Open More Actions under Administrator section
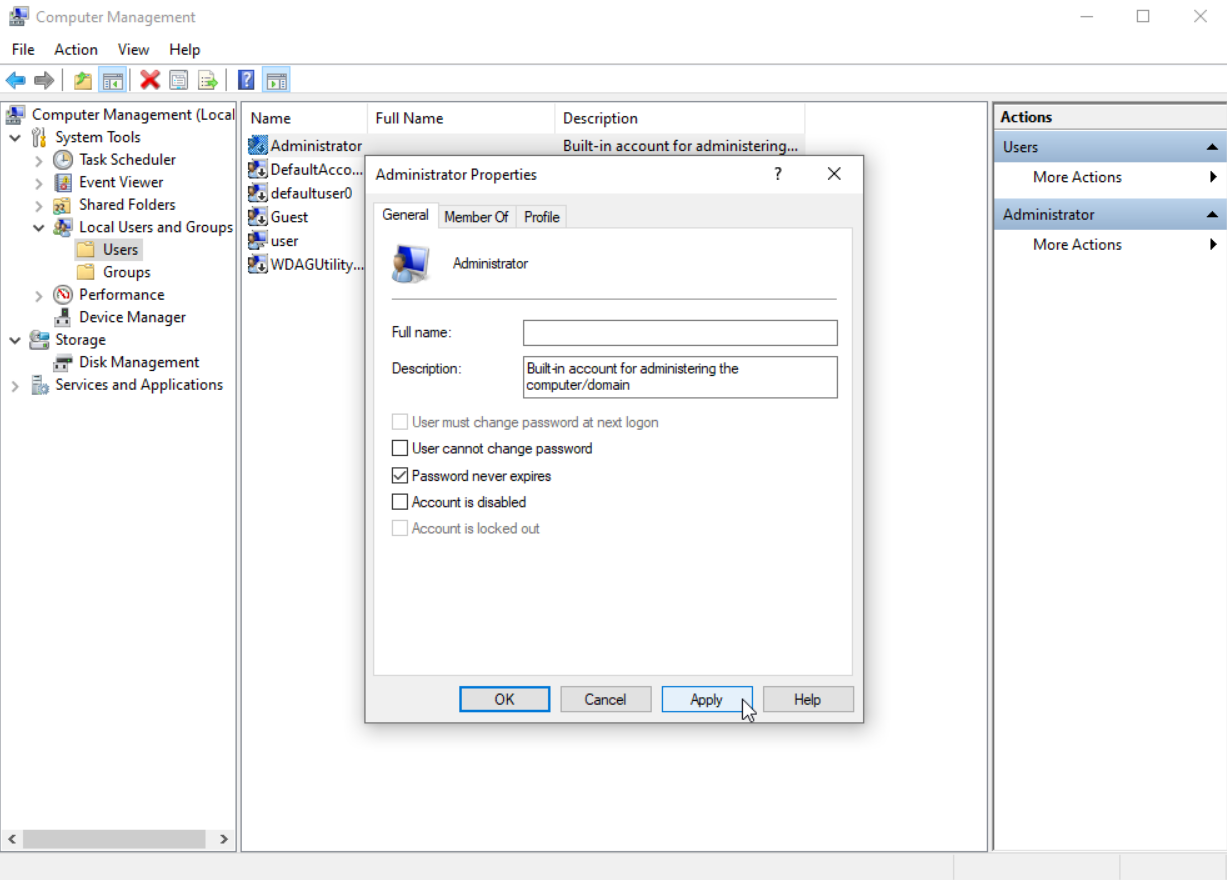The width and height of the screenshot is (1227, 880). [x=1110, y=244]
